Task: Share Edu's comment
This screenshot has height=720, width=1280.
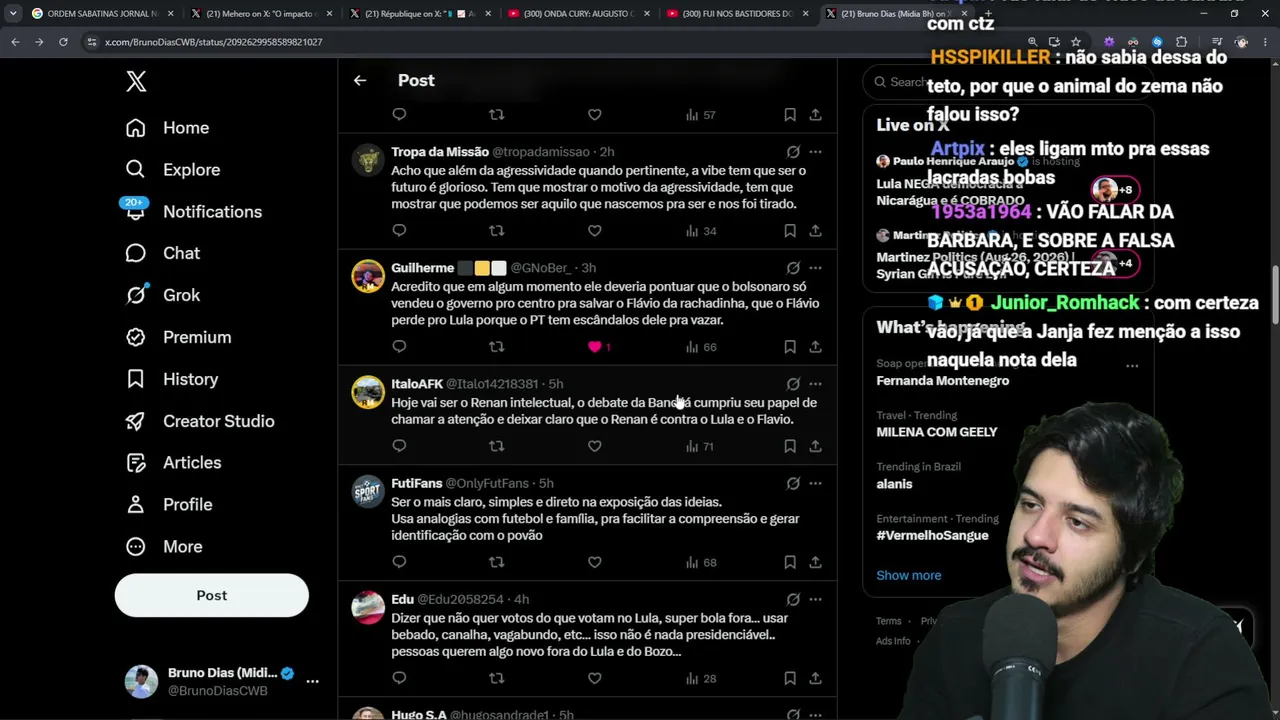Action: click(x=815, y=678)
